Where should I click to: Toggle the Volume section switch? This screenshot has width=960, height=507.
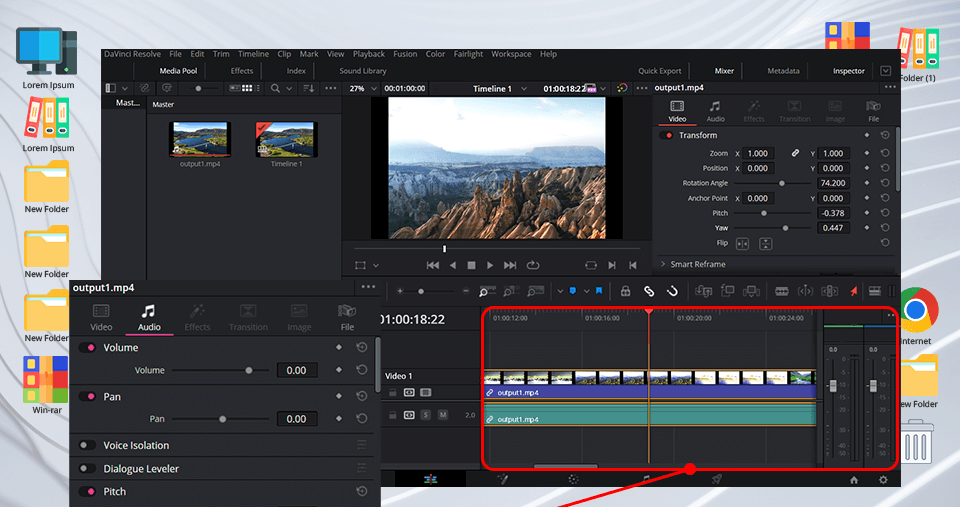(x=88, y=347)
